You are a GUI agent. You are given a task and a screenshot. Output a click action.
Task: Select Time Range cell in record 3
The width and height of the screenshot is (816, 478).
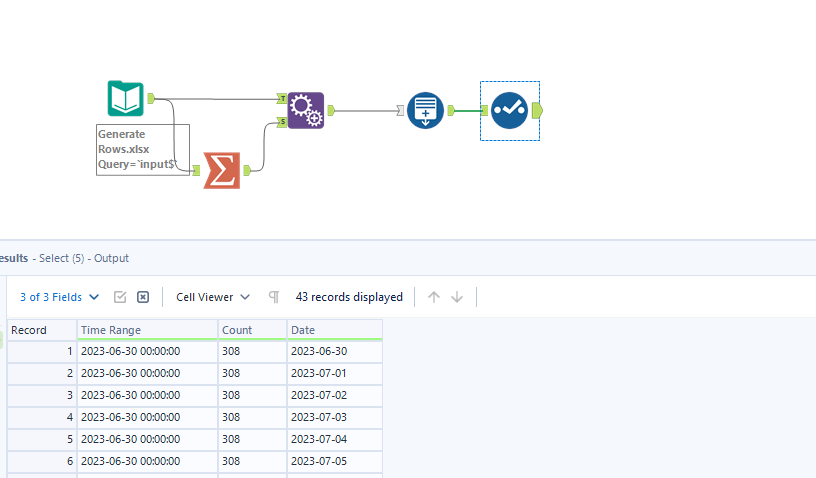click(147, 395)
